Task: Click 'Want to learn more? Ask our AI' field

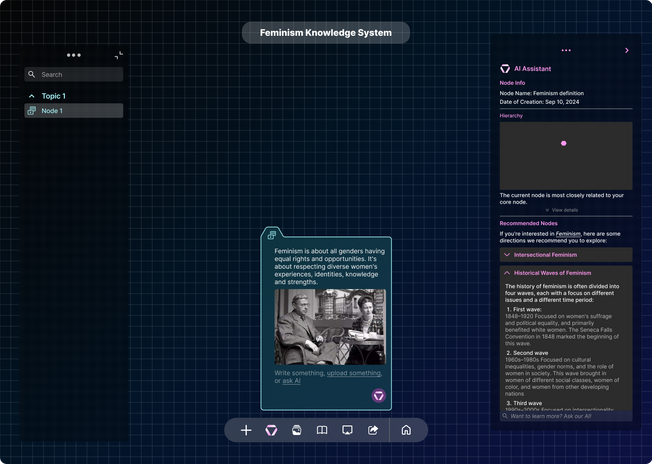Action: coord(566,416)
